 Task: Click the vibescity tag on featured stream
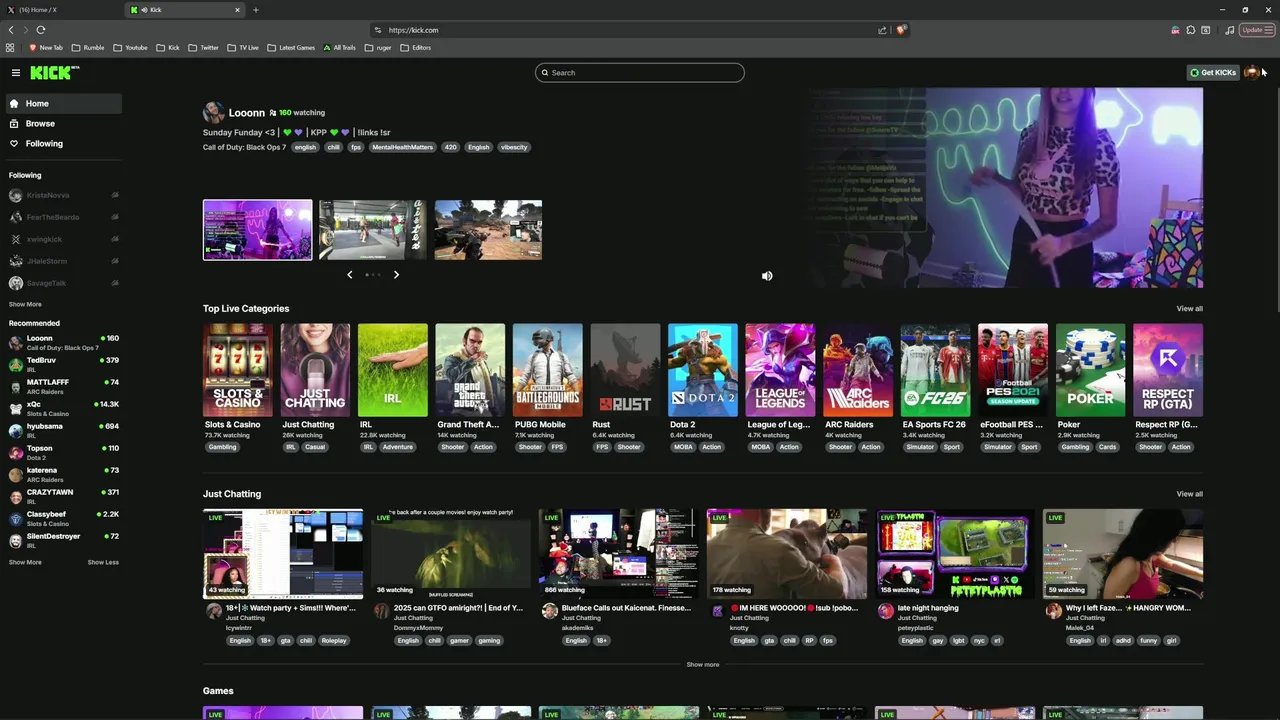(514, 147)
